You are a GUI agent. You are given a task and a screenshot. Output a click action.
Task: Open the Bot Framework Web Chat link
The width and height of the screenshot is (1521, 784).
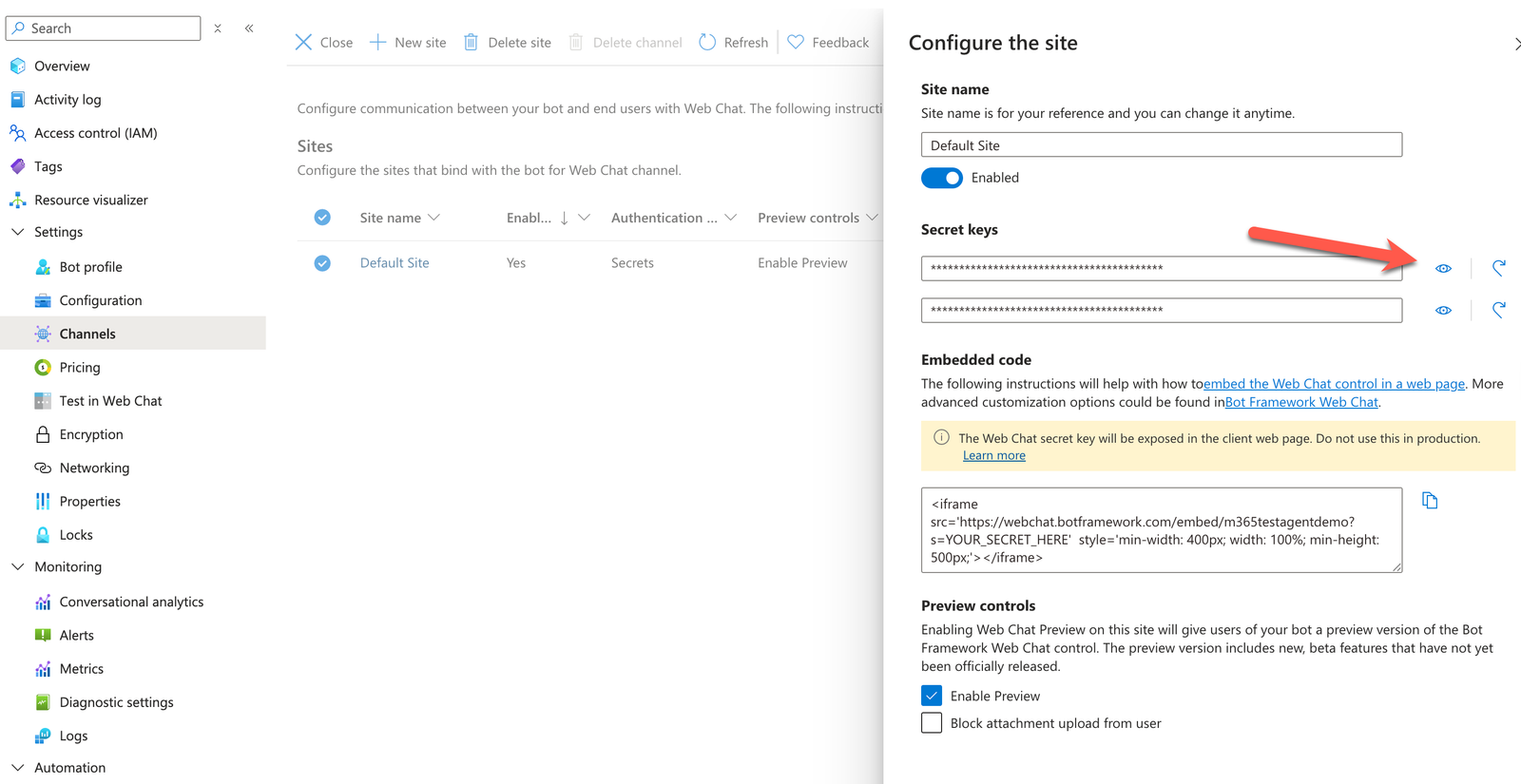(x=1301, y=402)
